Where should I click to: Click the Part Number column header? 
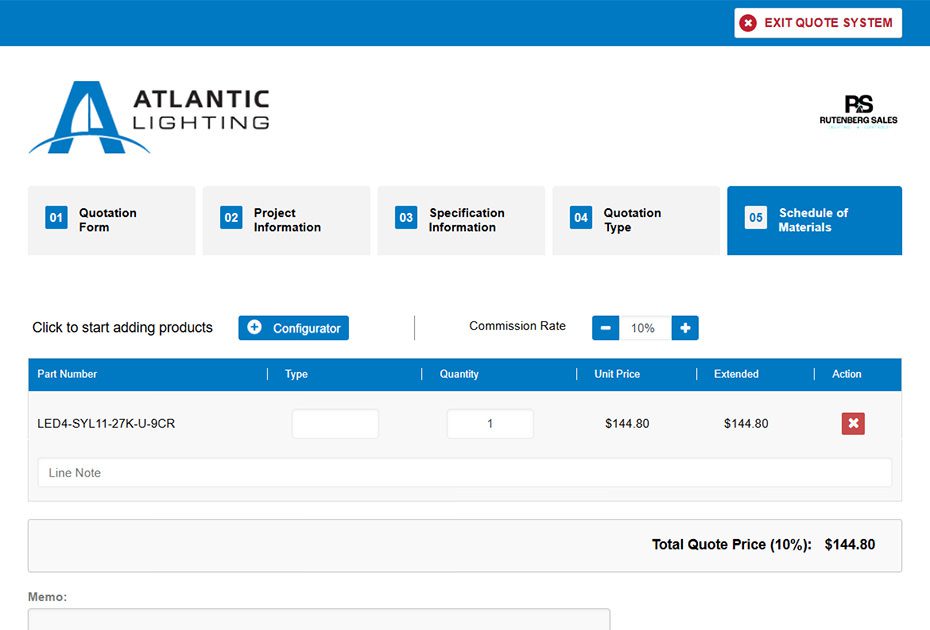[67, 374]
